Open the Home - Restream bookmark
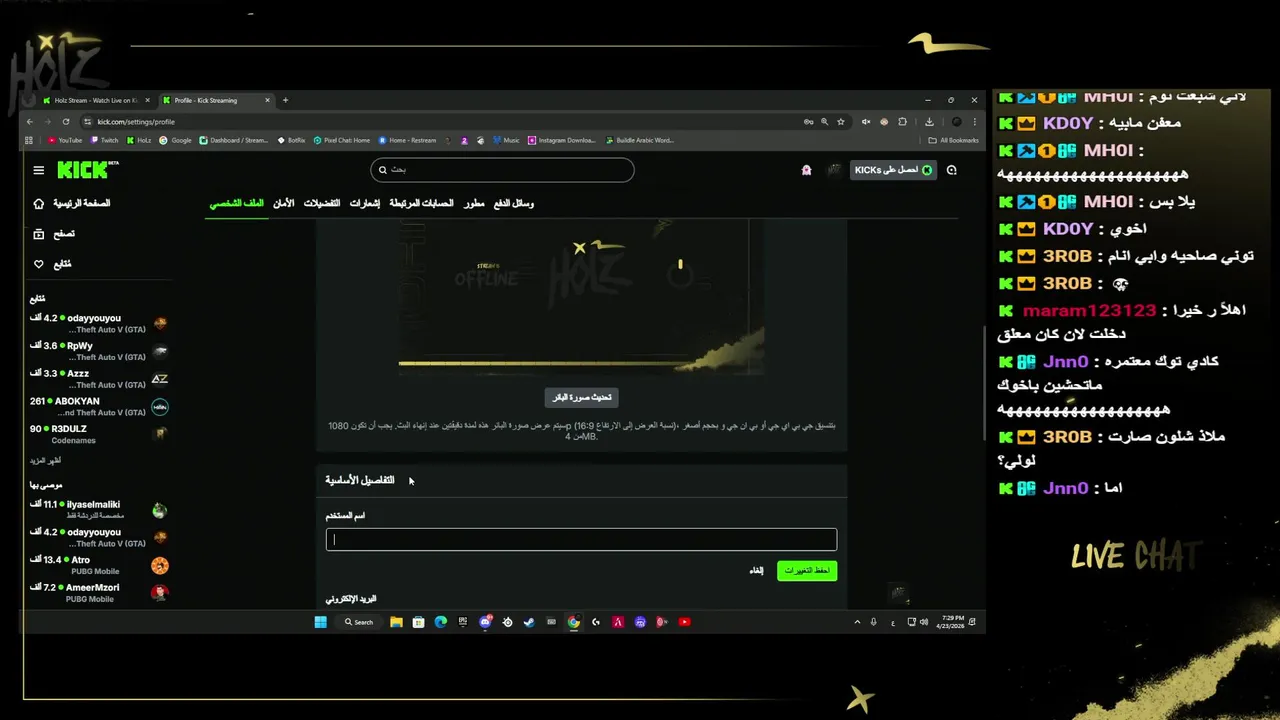The height and width of the screenshot is (720, 1280). point(408,140)
